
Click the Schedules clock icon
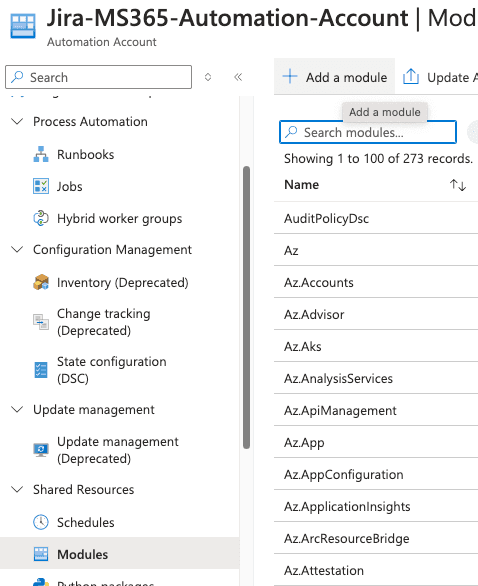pyautogui.click(x=41, y=522)
